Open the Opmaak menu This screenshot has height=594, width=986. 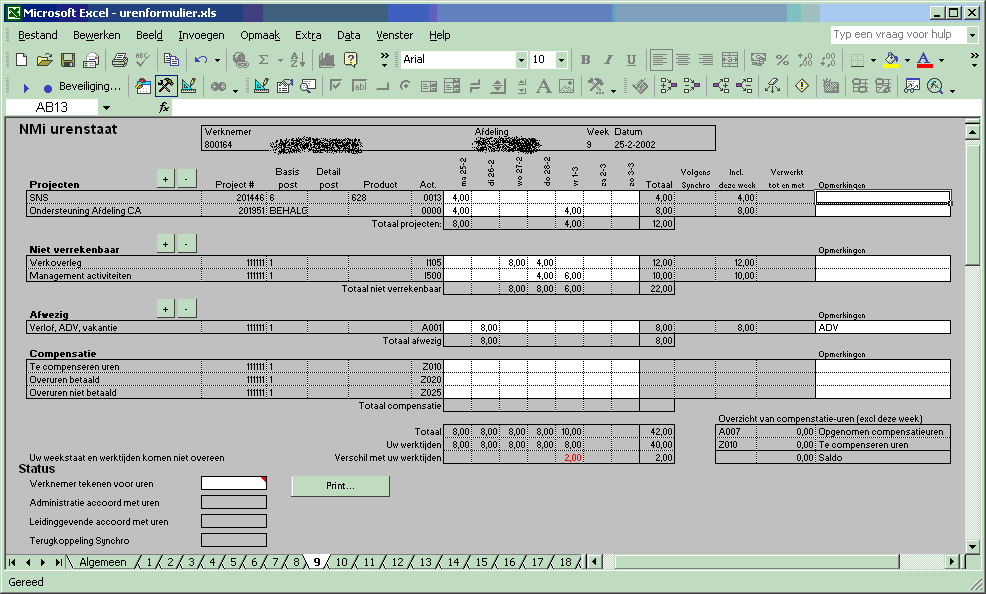point(260,35)
